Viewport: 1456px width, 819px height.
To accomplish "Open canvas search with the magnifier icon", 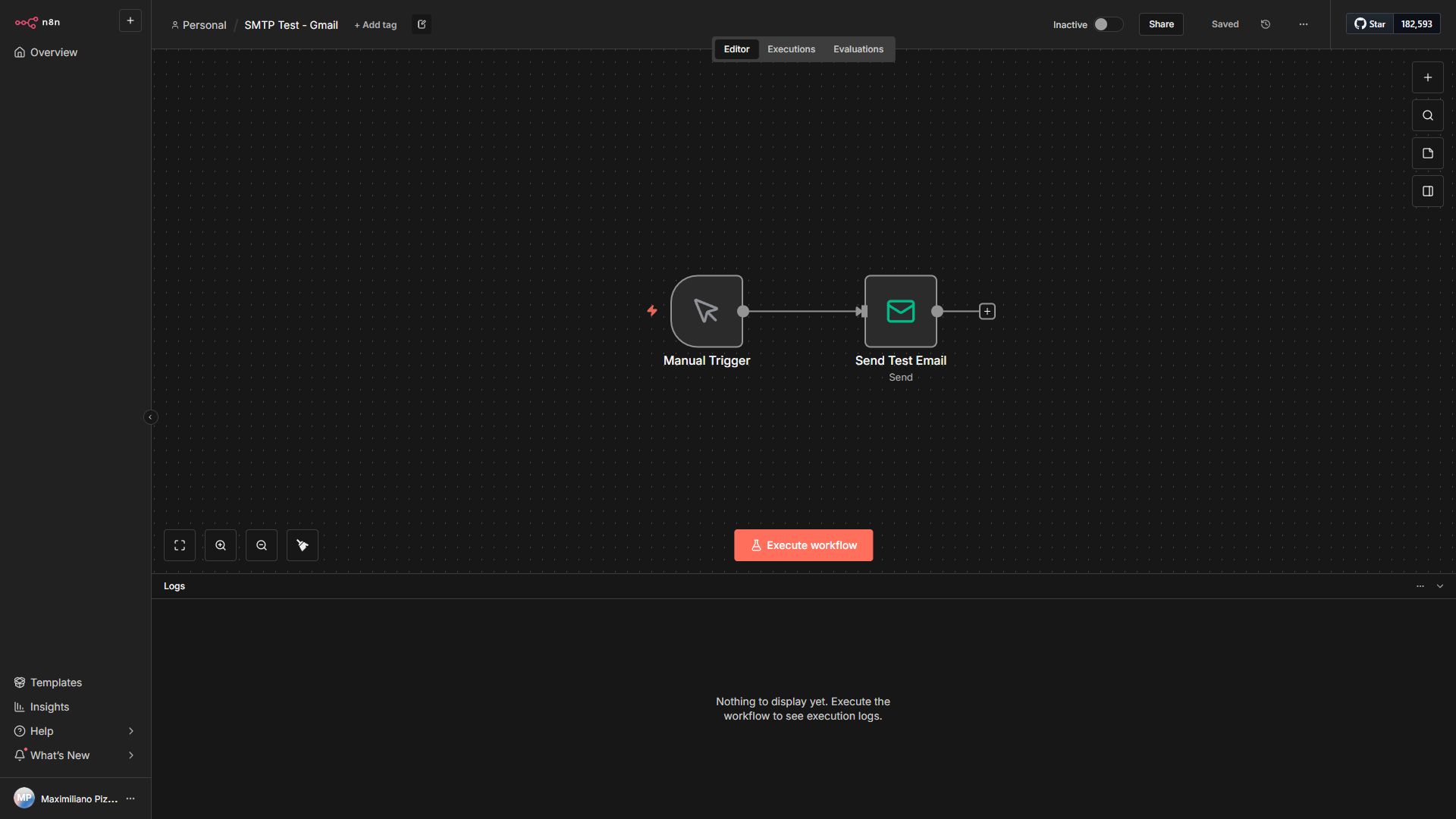I will [1428, 115].
